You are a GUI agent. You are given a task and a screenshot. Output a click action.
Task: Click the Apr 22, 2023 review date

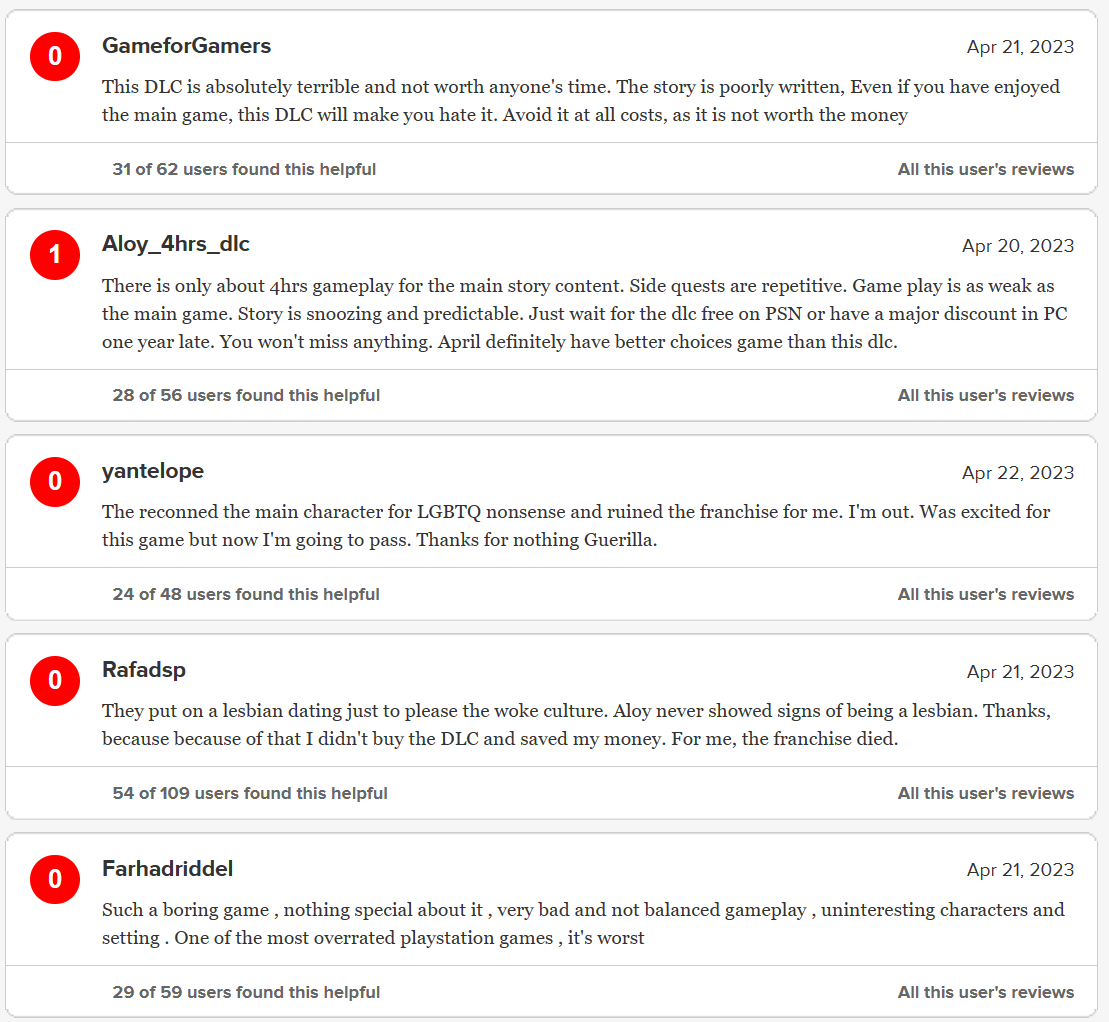pos(1018,473)
